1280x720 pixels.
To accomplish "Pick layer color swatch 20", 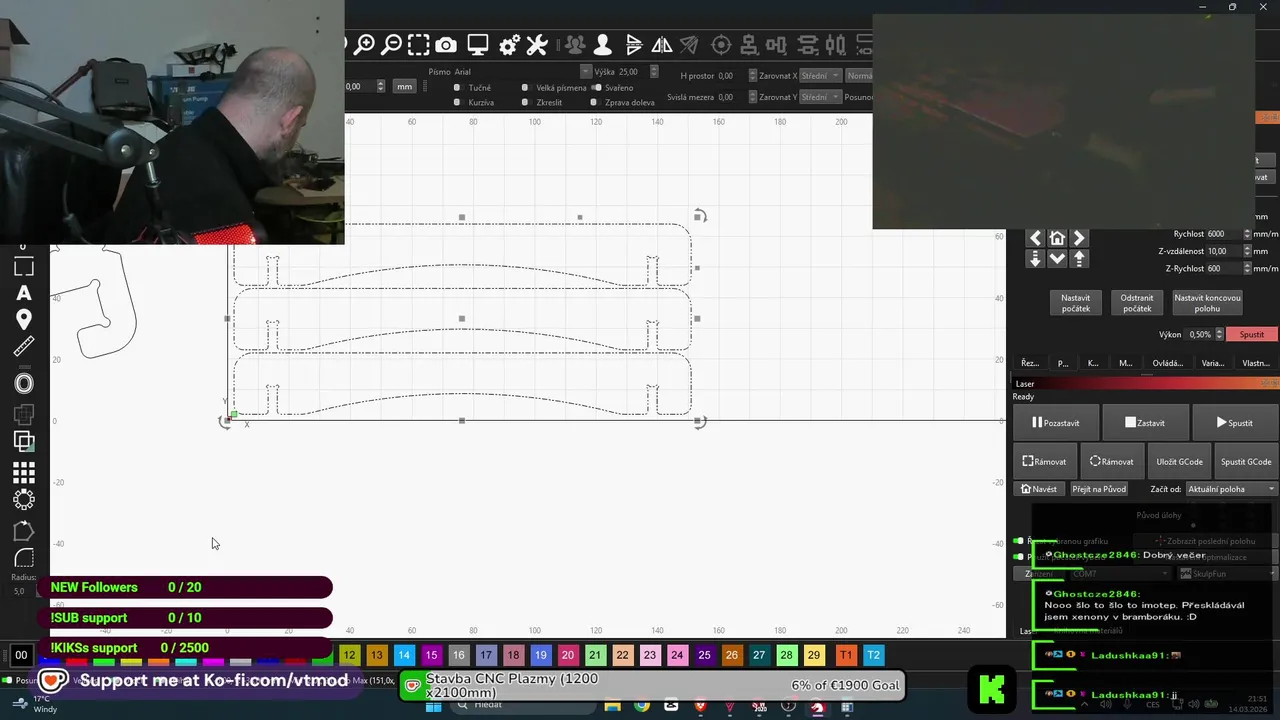I will 568,655.
